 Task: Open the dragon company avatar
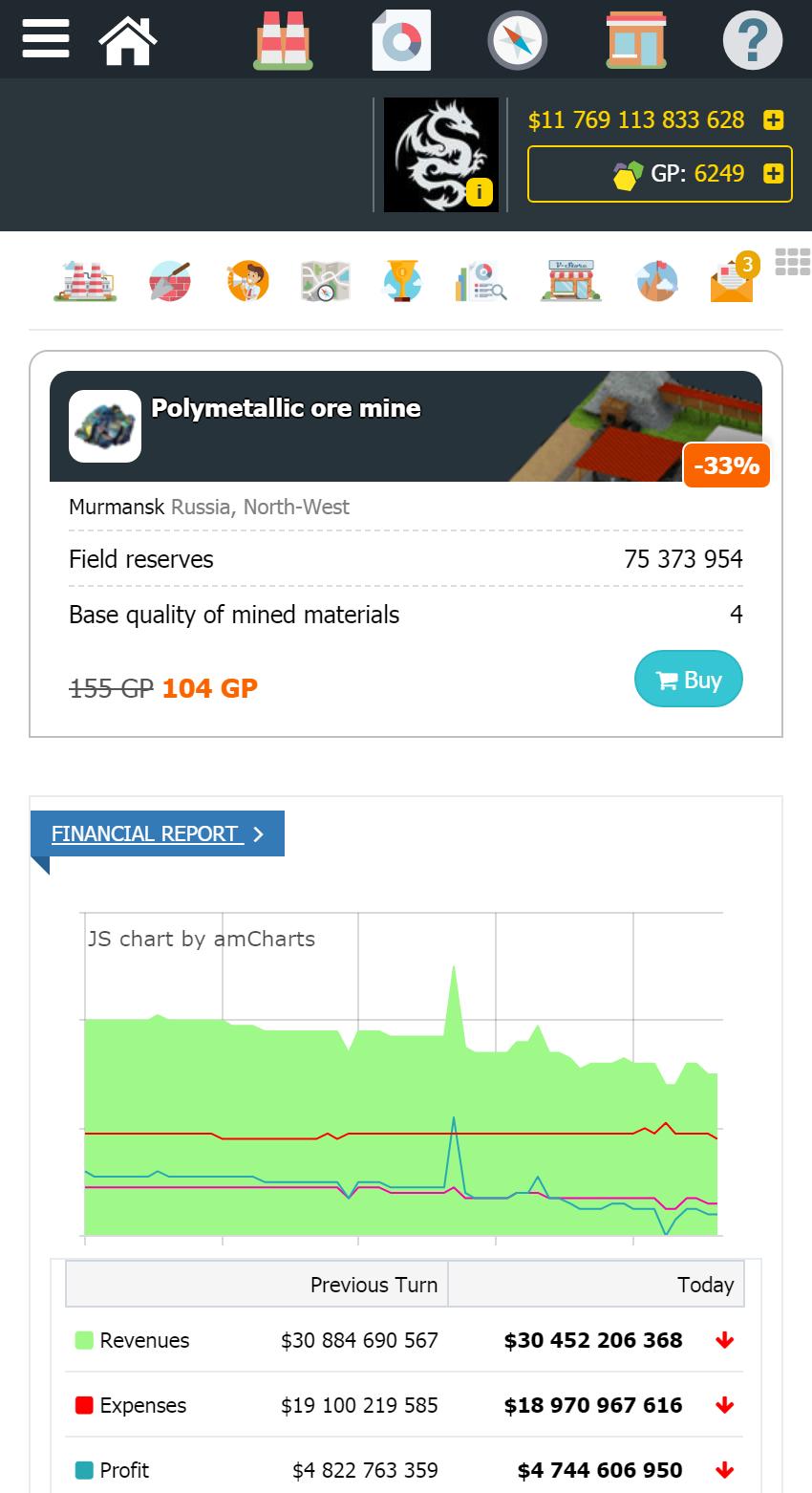tap(441, 155)
